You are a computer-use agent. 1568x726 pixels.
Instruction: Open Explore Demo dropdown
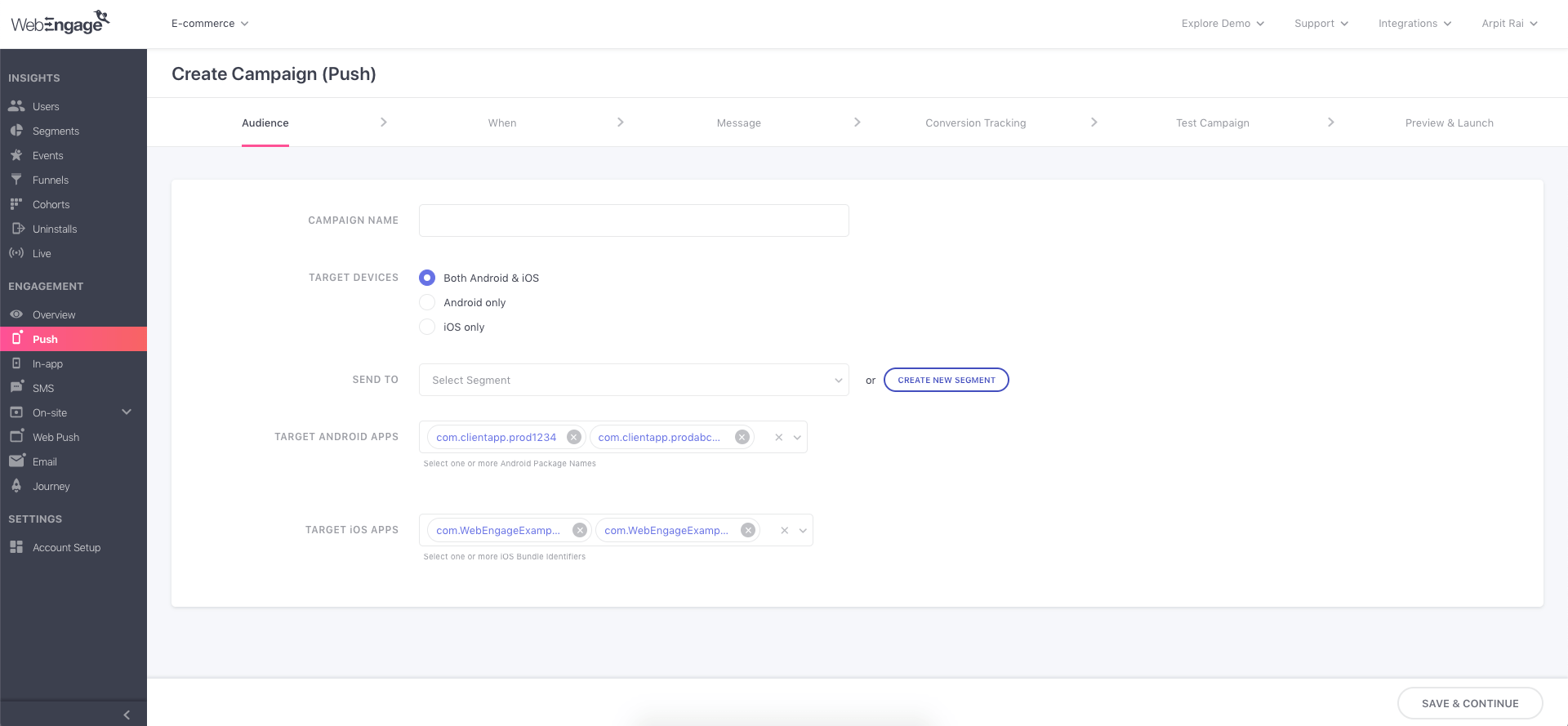click(x=1223, y=24)
